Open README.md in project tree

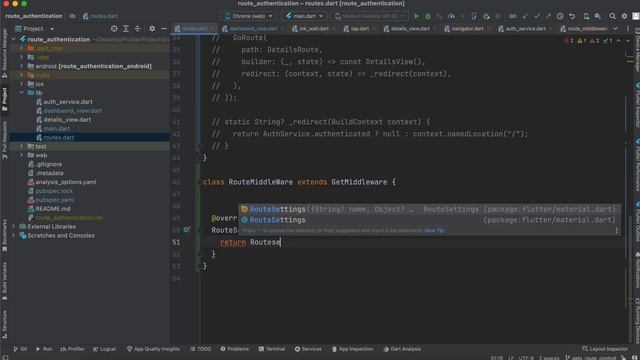(x=53, y=209)
